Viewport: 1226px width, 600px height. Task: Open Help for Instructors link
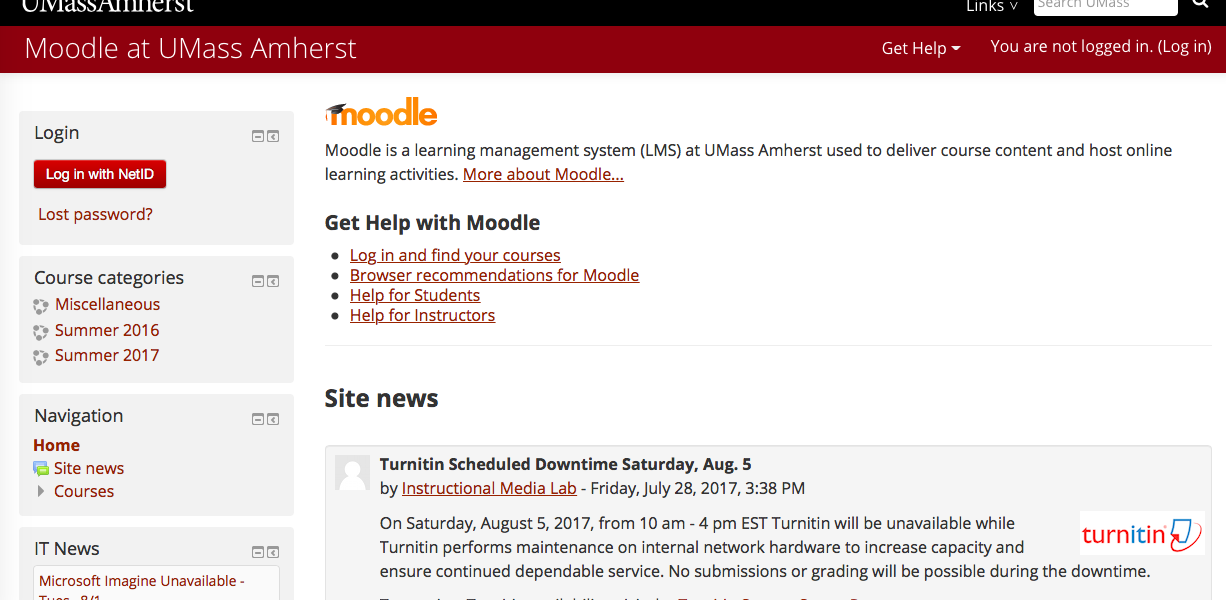[422, 315]
